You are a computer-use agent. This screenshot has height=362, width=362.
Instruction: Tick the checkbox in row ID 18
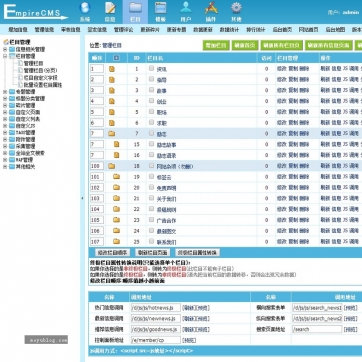151,166
